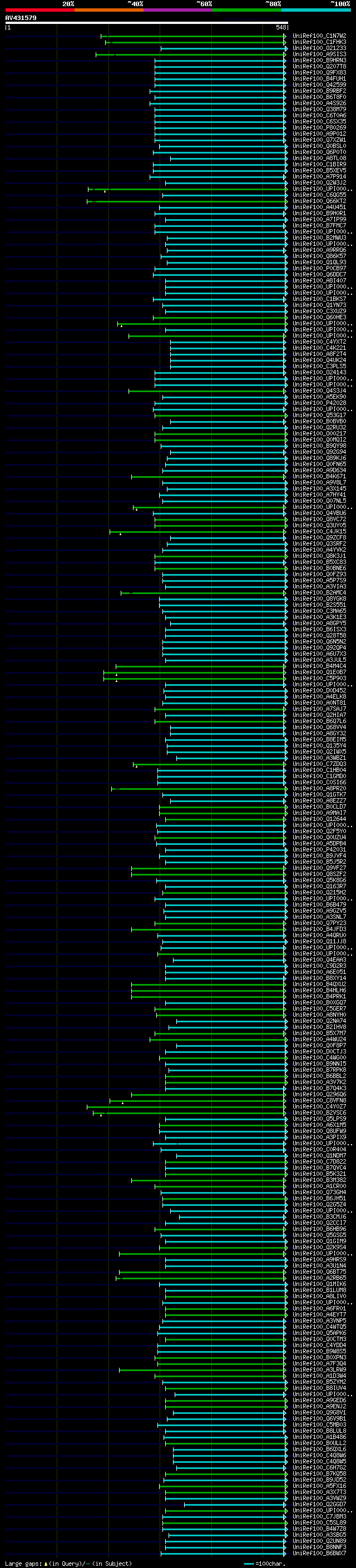356x1568 pixels.
Task: Click the white query sequence bar
Action: [x=147, y=22]
